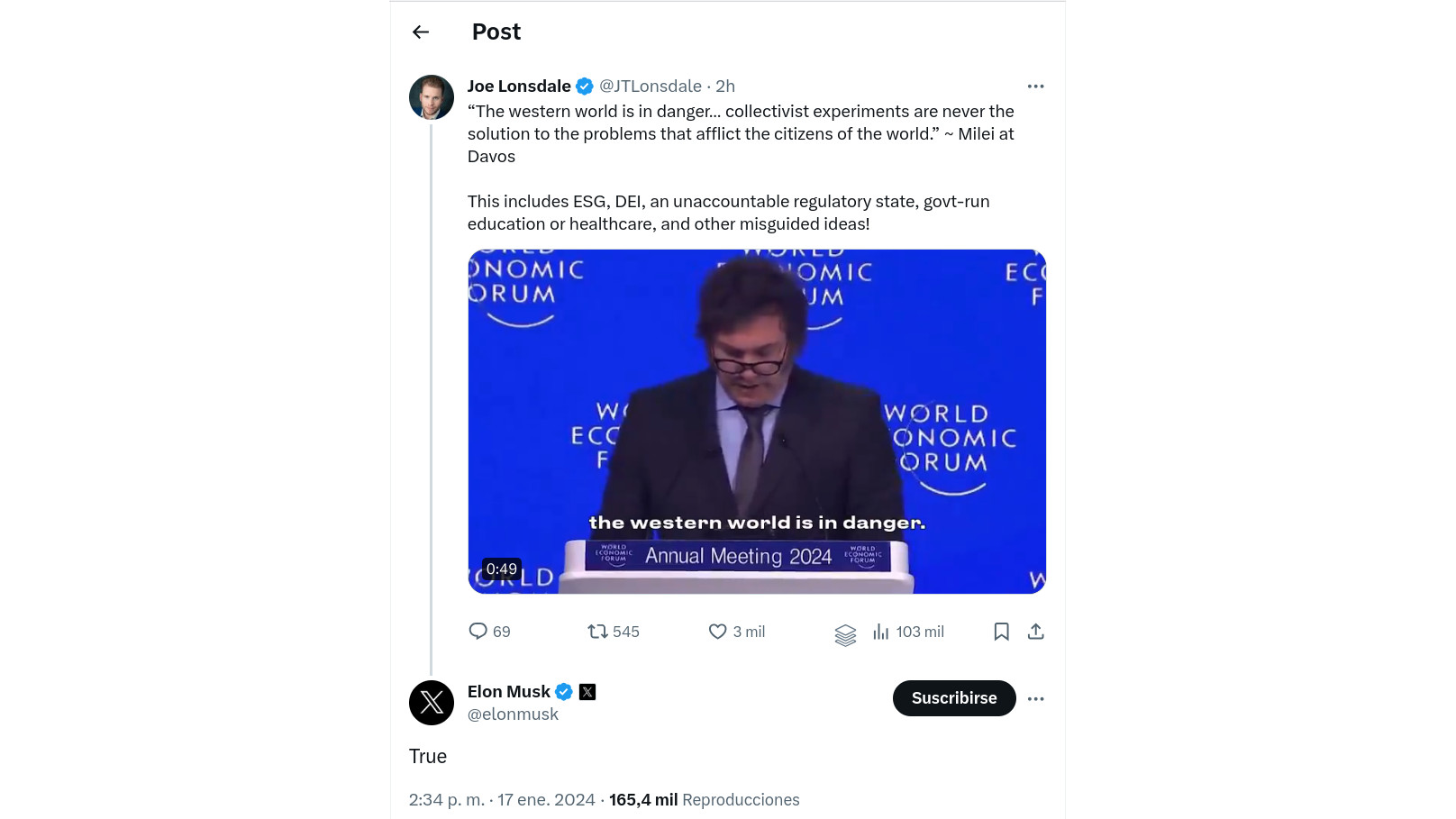Open the @JTLonsdale handle link
This screenshot has height=819, width=1456.
pyautogui.click(x=651, y=86)
